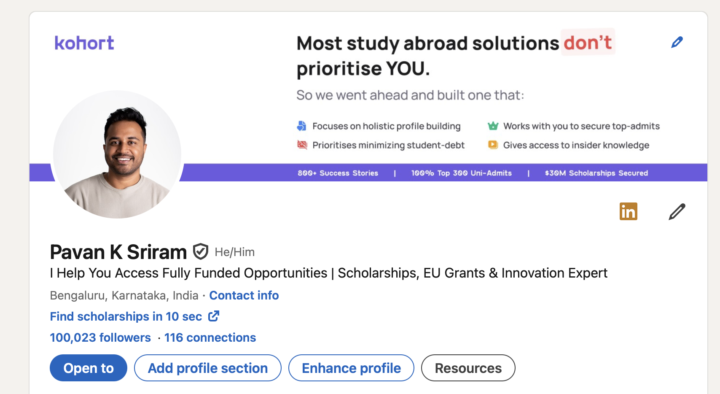Viewport: 720px width, 394px height.
Task: Click the gold LinkedIn Premium badge icon
Action: coord(628,212)
